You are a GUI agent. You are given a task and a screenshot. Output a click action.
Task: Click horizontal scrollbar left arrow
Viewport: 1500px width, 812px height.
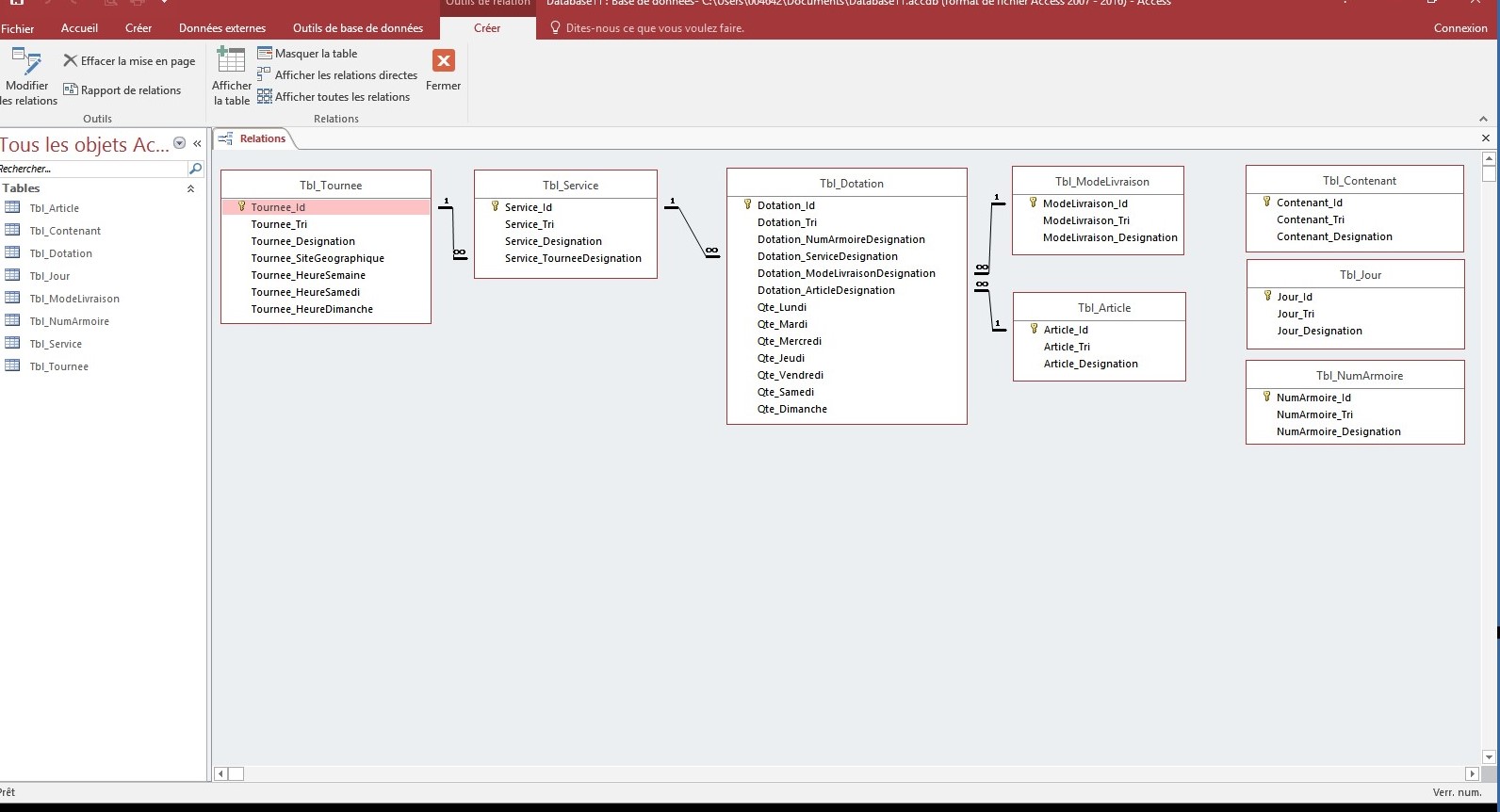221,774
